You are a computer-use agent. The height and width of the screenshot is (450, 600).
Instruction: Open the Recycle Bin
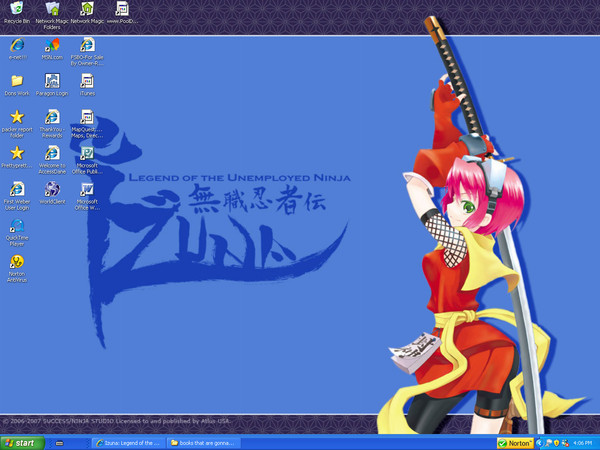17,12
